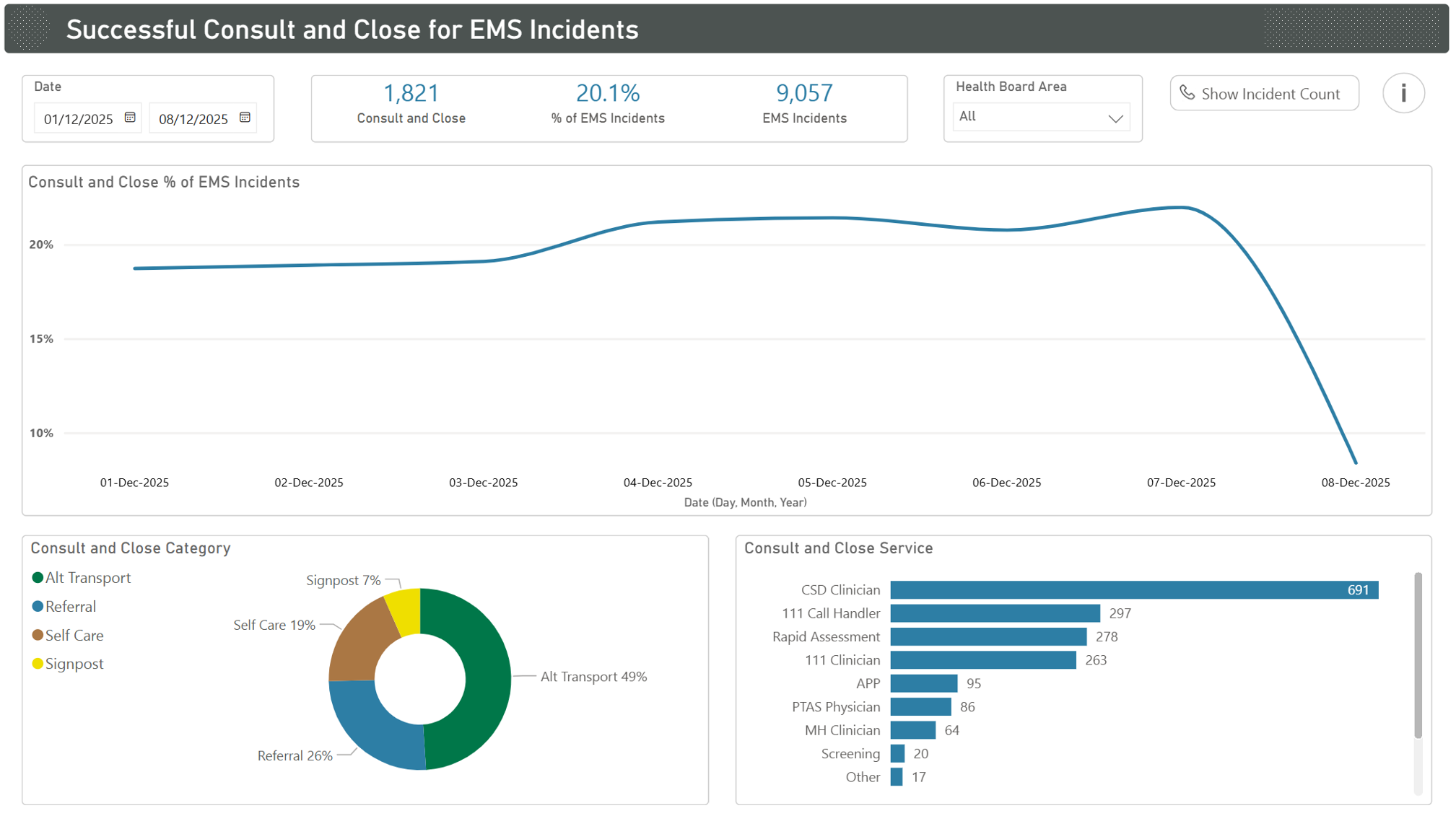The image size is (1456, 816).
Task: Click the end date input showing 08/12/2025
Action: [x=195, y=118]
